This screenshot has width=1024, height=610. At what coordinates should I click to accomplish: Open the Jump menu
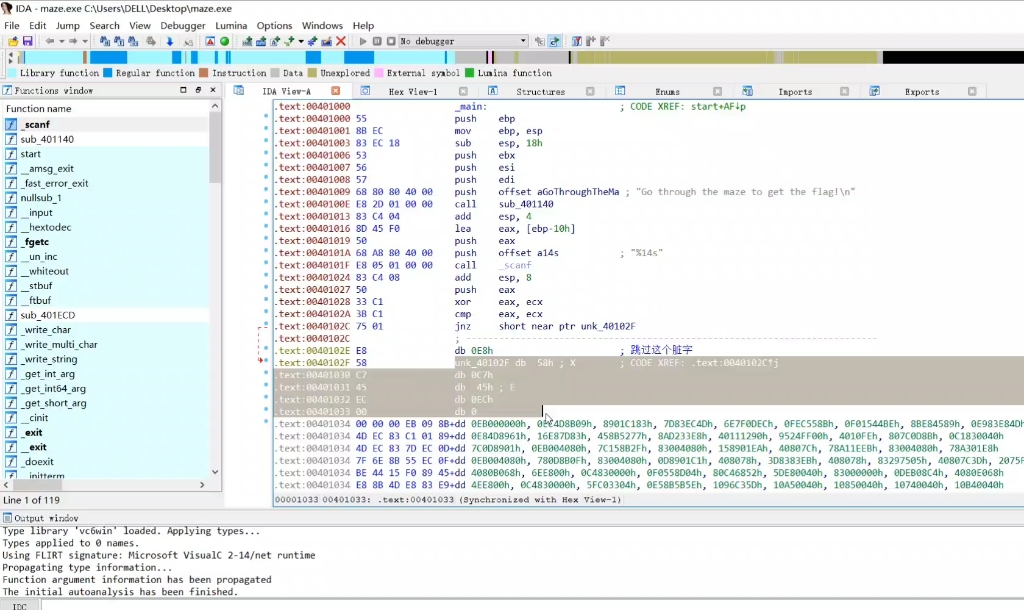[x=68, y=25]
